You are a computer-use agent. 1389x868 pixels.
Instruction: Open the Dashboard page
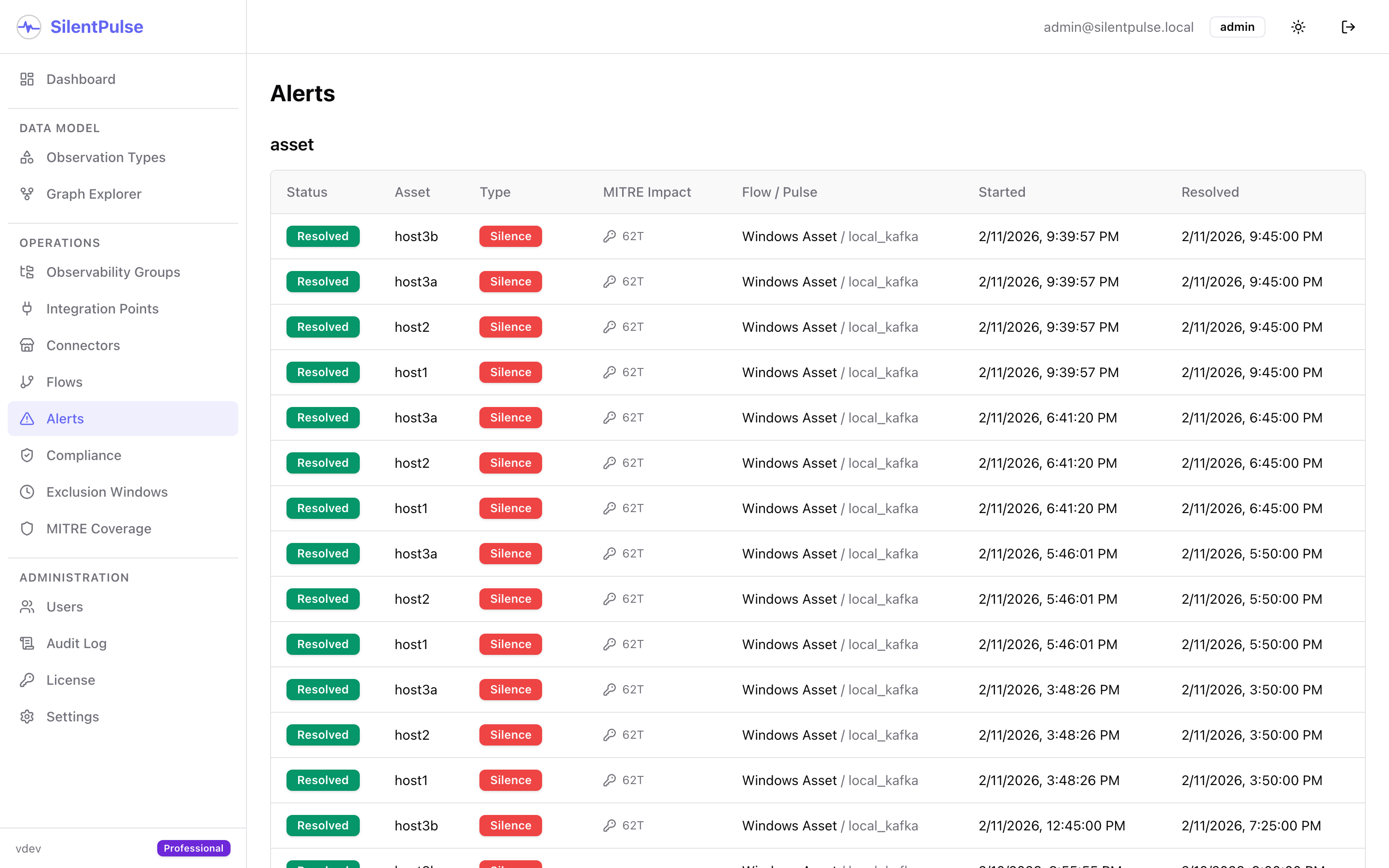coord(123,79)
